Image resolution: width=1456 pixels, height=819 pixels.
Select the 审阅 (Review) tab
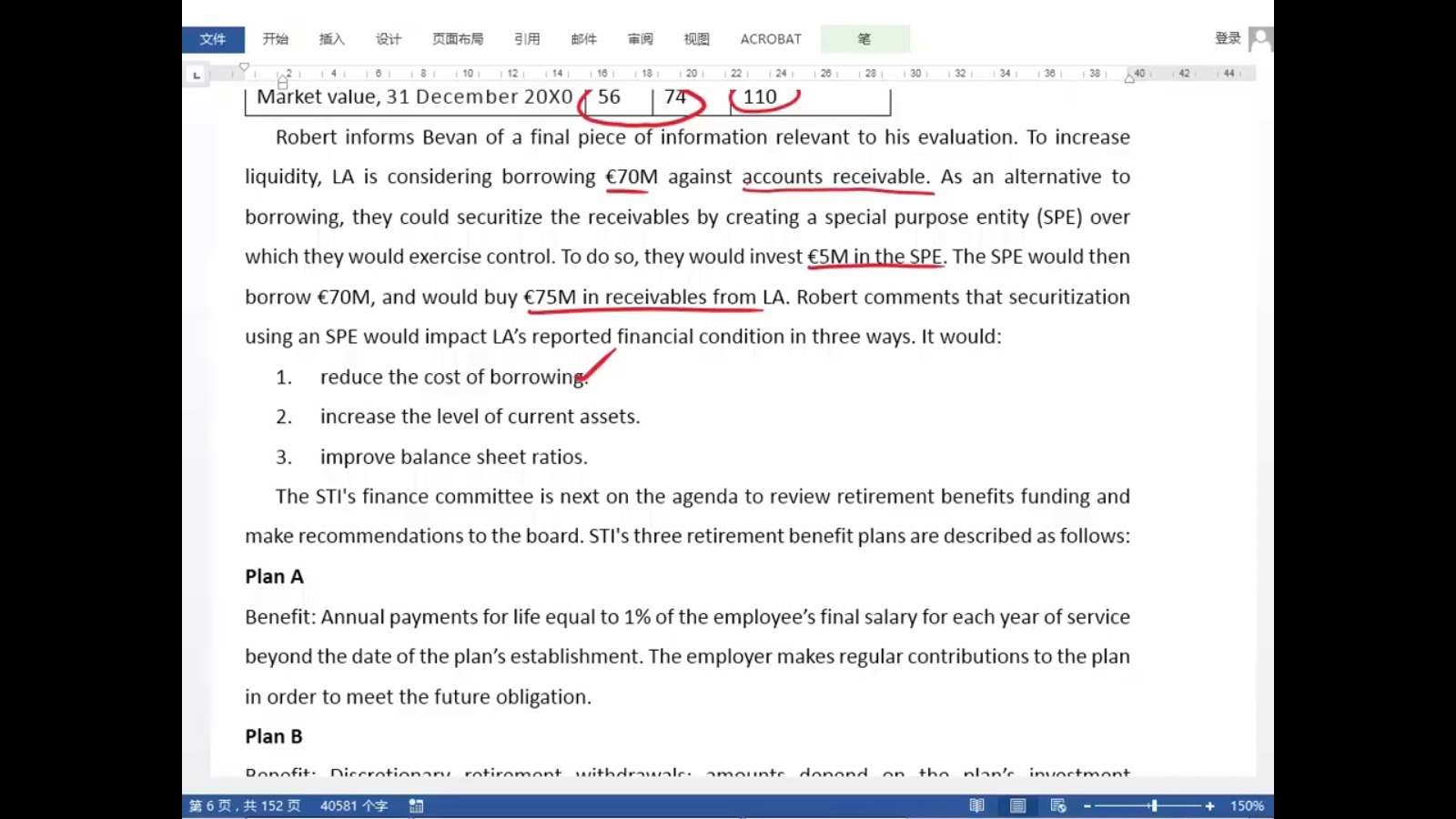pyautogui.click(x=640, y=39)
